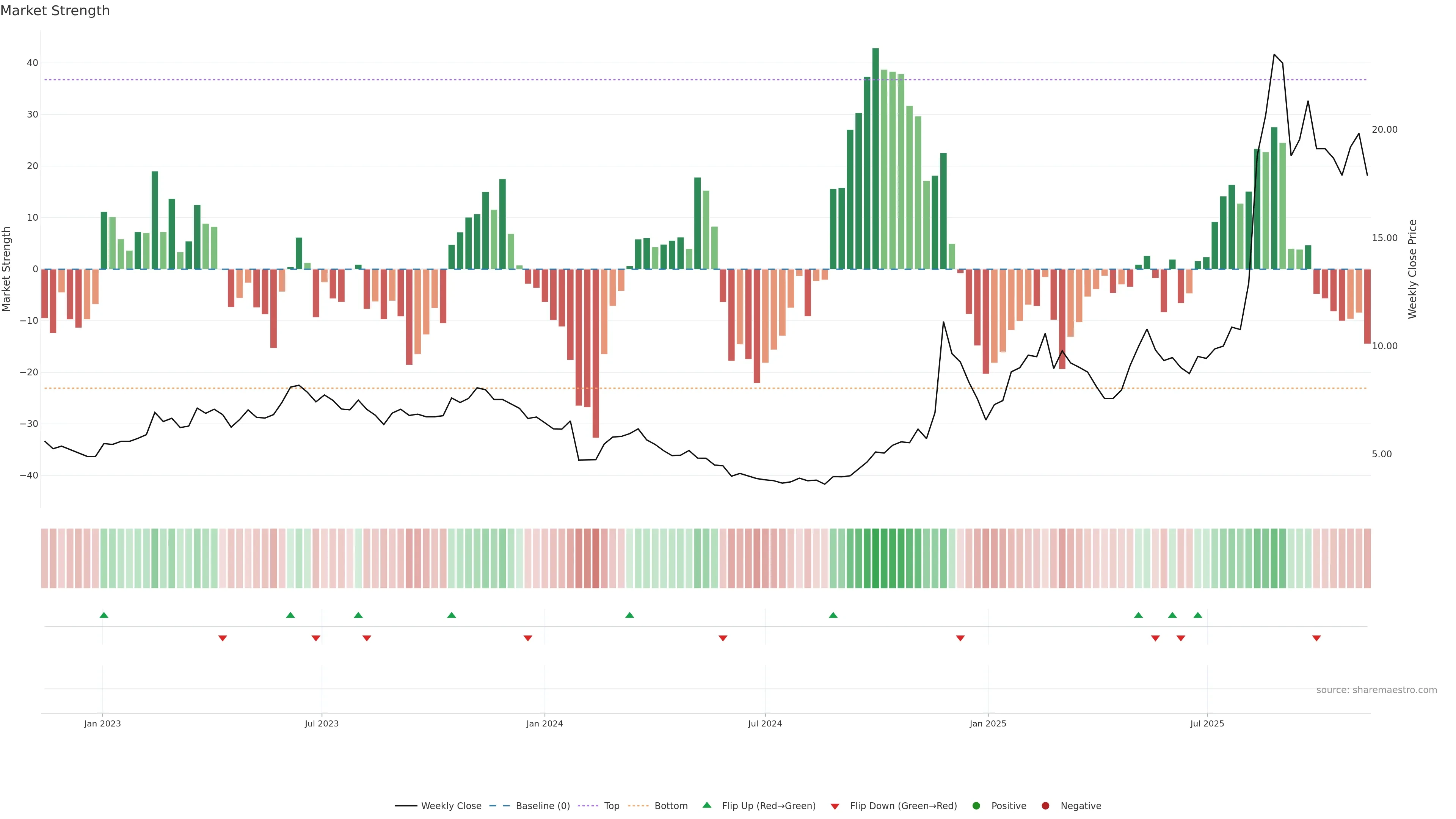Click the Positive green circle legend icon
1456x819 pixels.
pos(976,806)
